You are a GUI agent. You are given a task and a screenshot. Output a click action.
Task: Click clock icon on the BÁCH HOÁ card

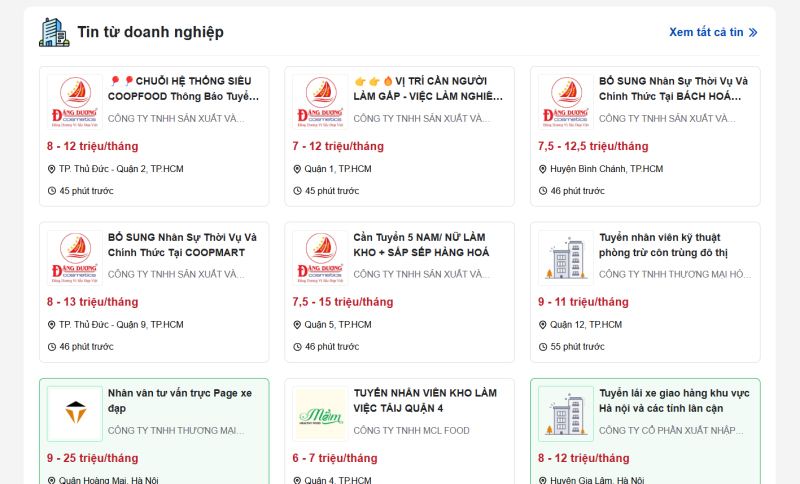click(x=542, y=191)
